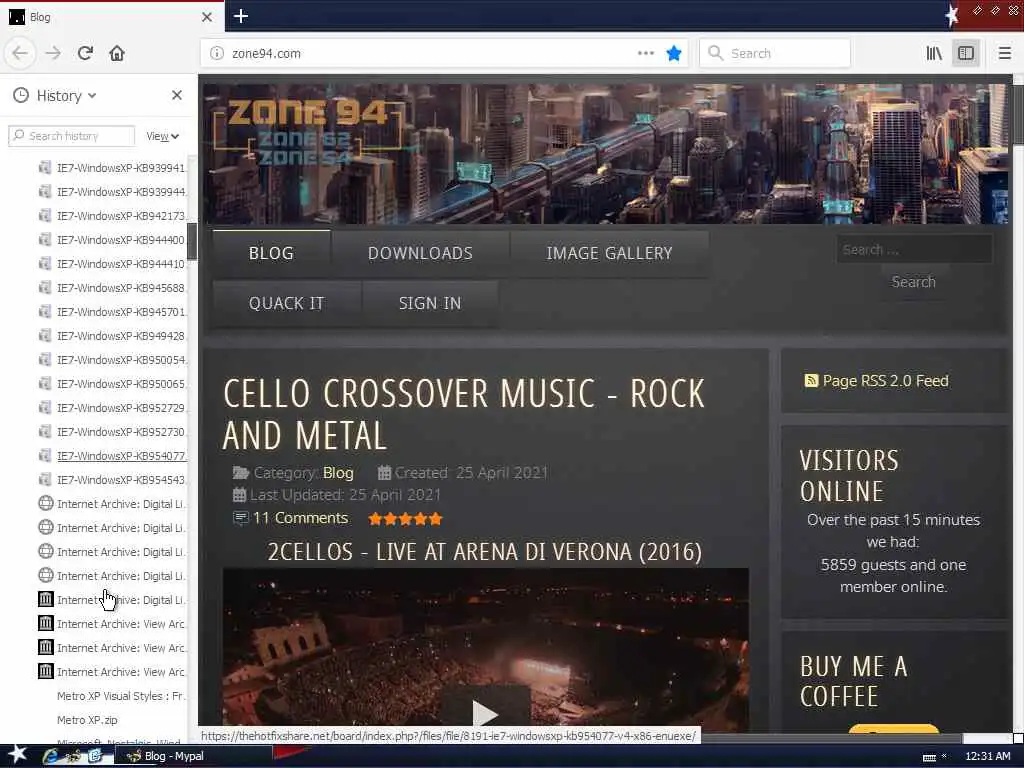Open a new tab

coord(241,16)
